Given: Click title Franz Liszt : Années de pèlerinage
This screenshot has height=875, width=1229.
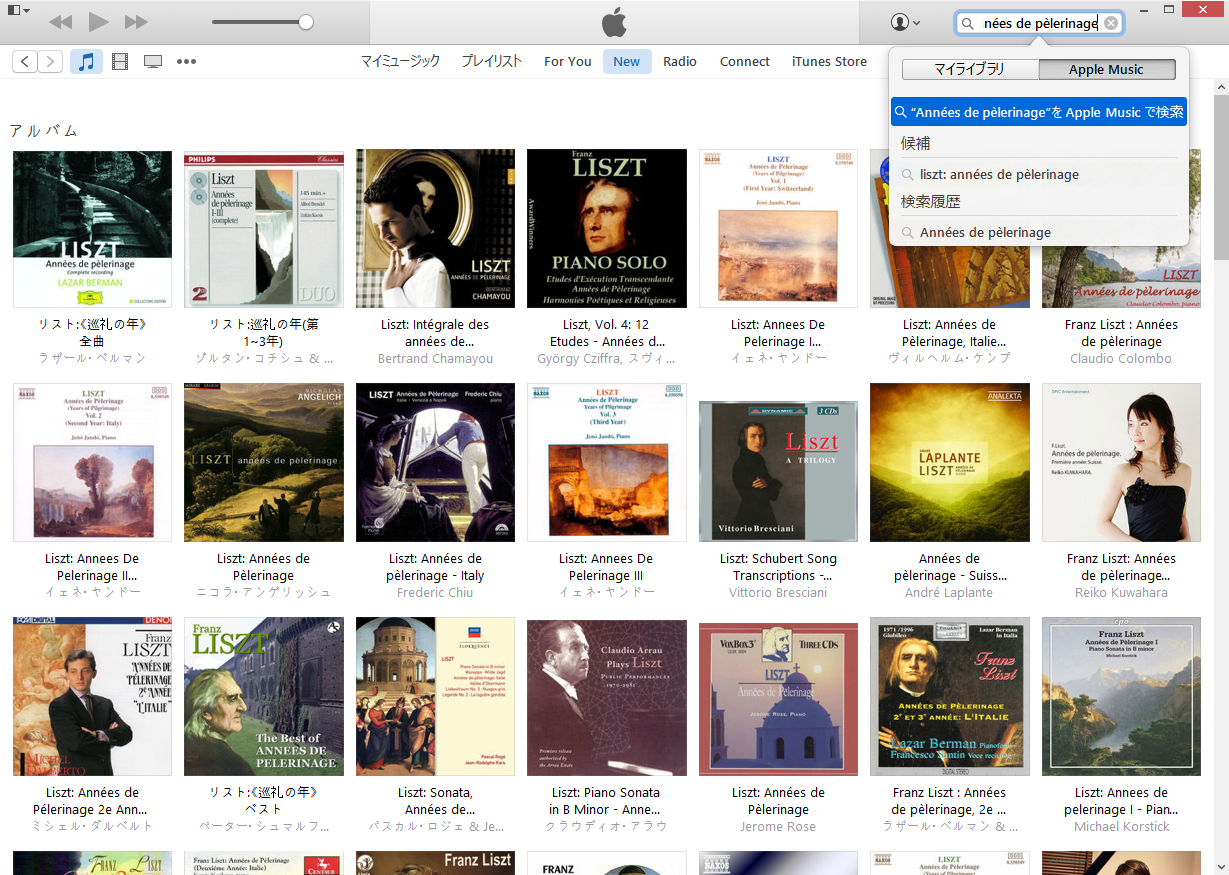Looking at the screenshot, I should (x=1121, y=333).
